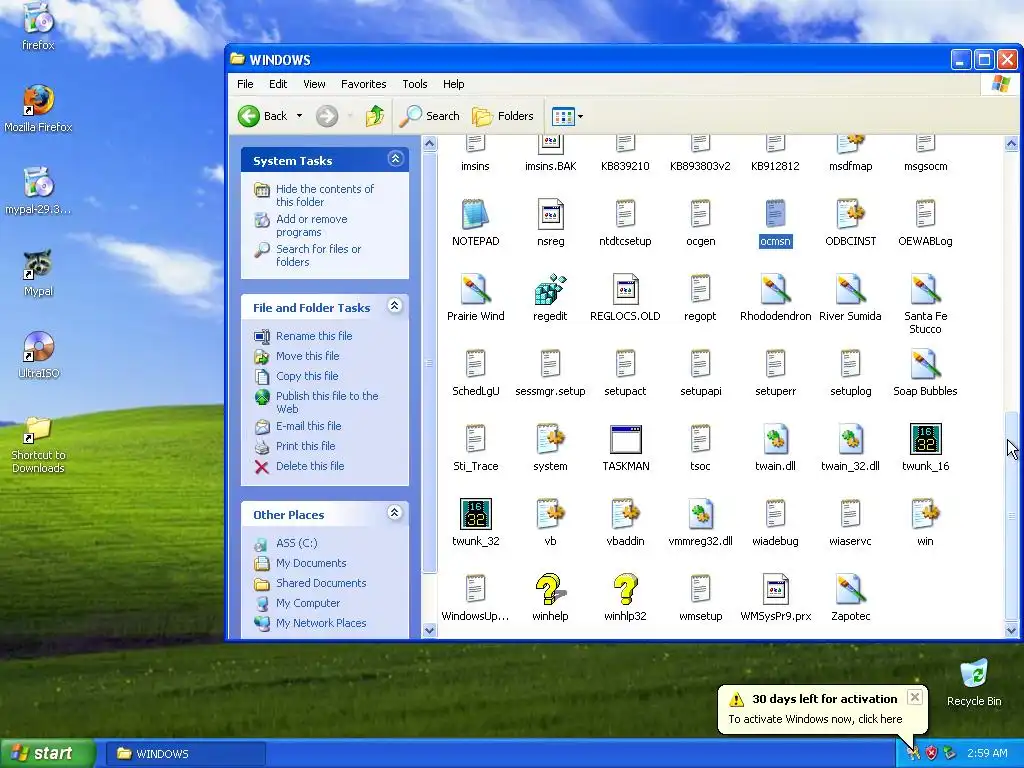Open the Views dropdown button

pyautogui.click(x=567, y=116)
